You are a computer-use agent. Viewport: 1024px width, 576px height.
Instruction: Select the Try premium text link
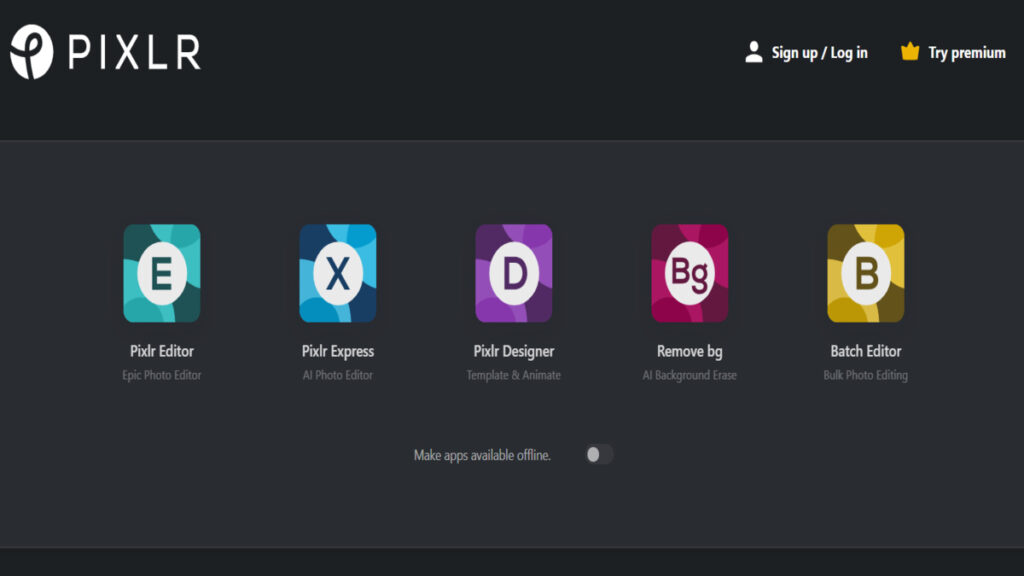(966, 53)
